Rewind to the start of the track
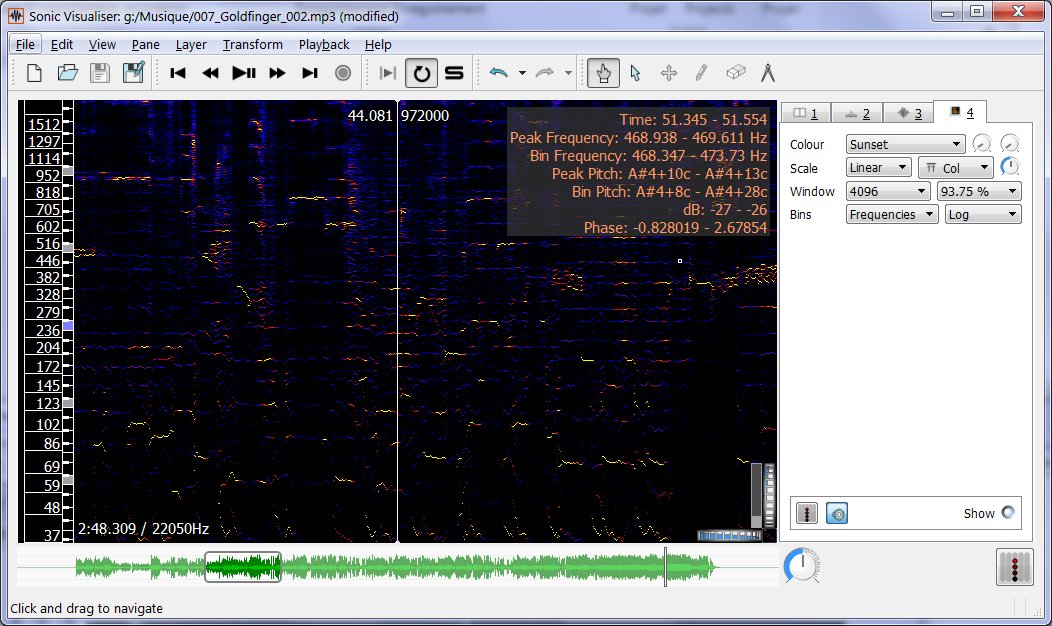 (178, 72)
